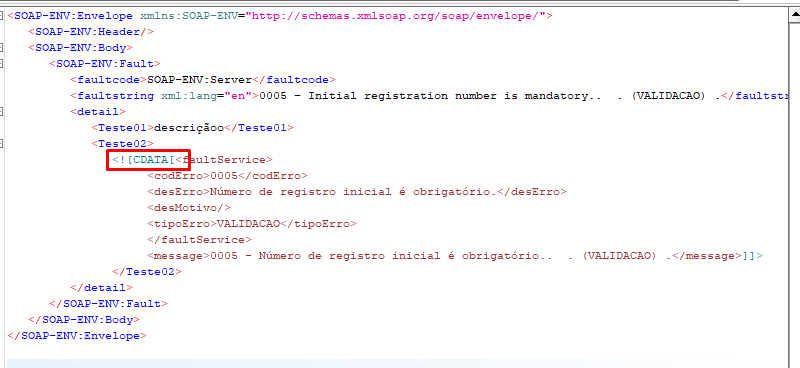Screen dimensions: 800x368
Task: Click the codErro value 0005
Action: (x=224, y=176)
